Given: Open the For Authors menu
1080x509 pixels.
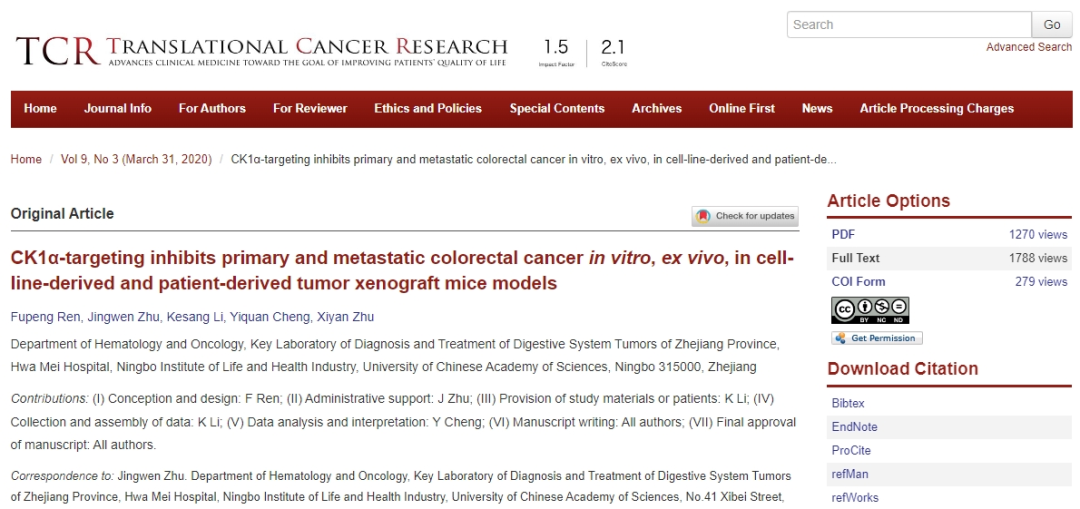Looking at the screenshot, I should click(212, 109).
